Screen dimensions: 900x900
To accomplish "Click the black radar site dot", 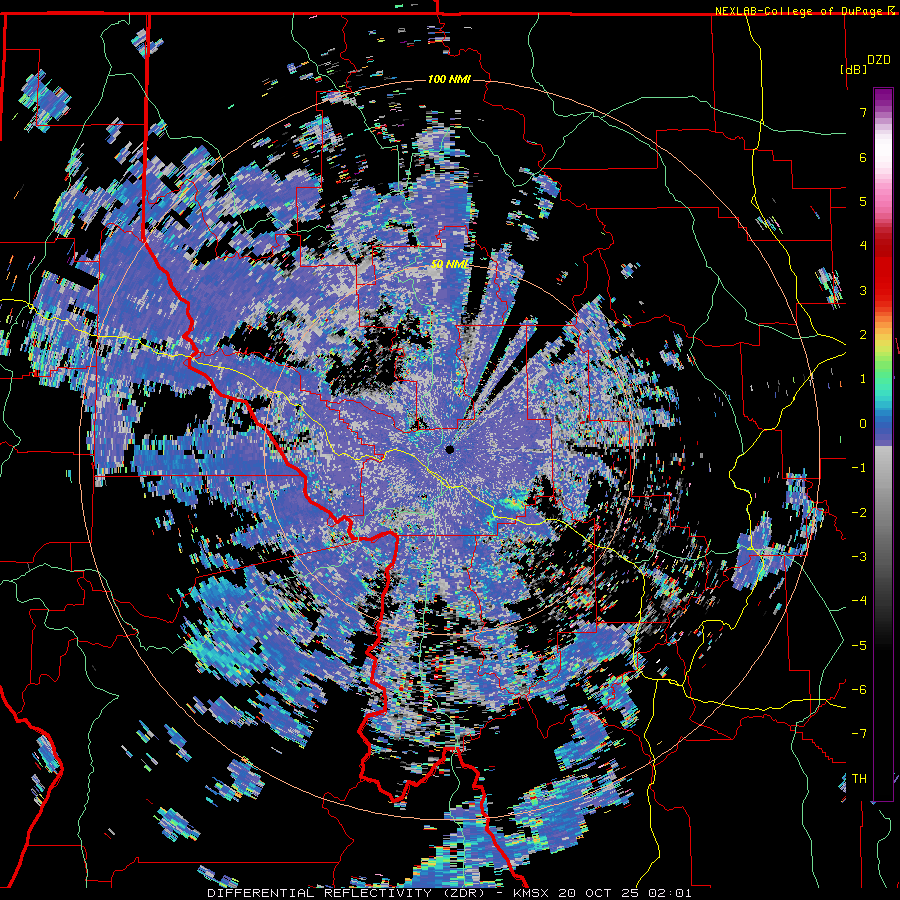I will tap(450, 449).
